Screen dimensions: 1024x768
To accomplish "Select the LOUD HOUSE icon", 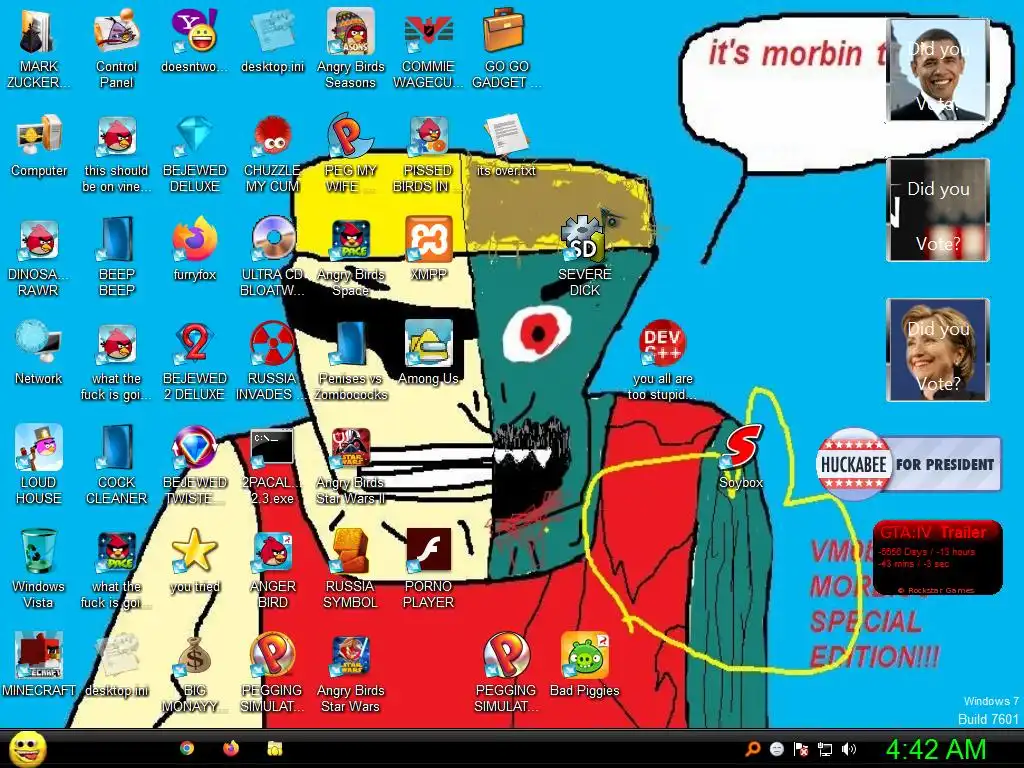I will 38,465.
